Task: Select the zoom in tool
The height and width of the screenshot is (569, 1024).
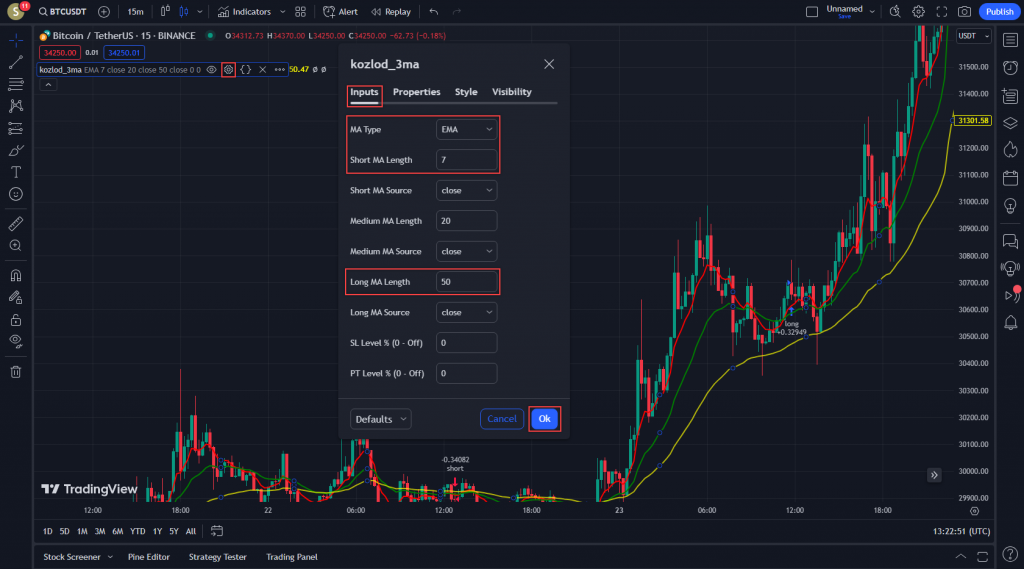Action: (16, 246)
